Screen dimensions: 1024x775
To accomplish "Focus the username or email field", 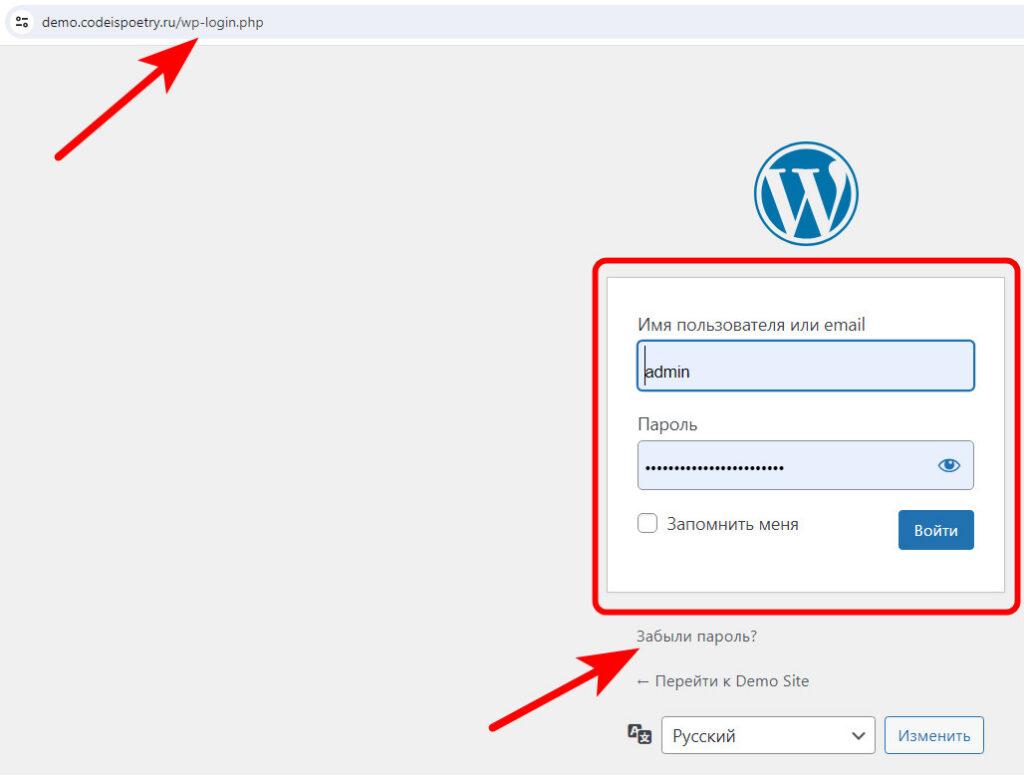I will 805,366.
